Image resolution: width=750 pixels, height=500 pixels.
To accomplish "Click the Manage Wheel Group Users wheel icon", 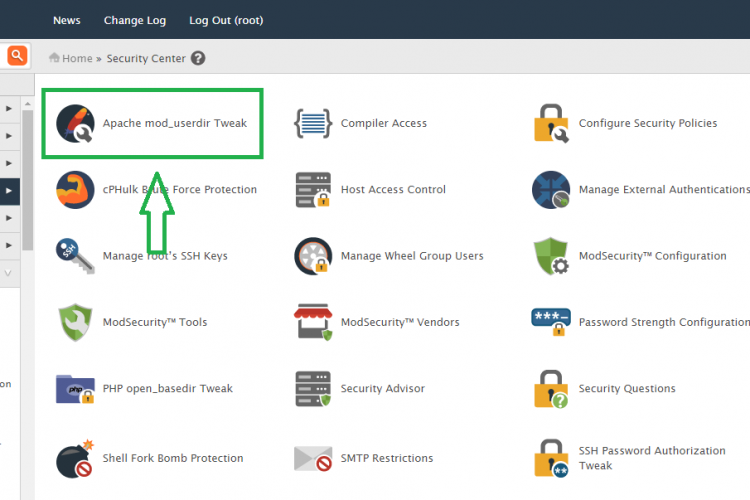I will click(x=313, y=256).
